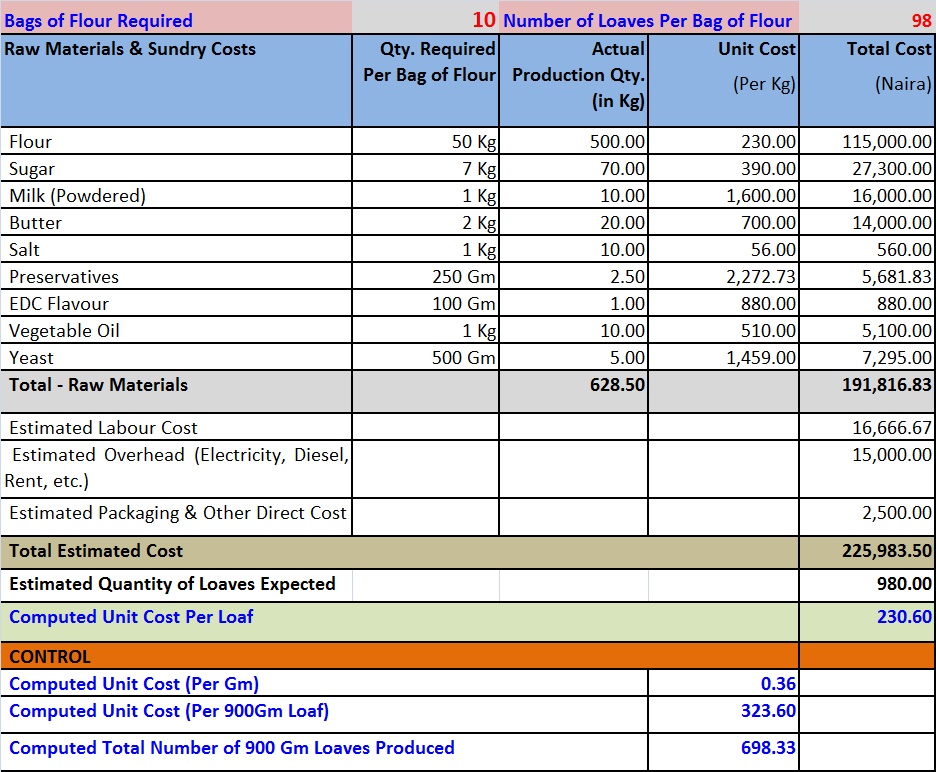
Task: Select Computed Unit Cost Per Loaf 230.60
Action: coord(904,617)
